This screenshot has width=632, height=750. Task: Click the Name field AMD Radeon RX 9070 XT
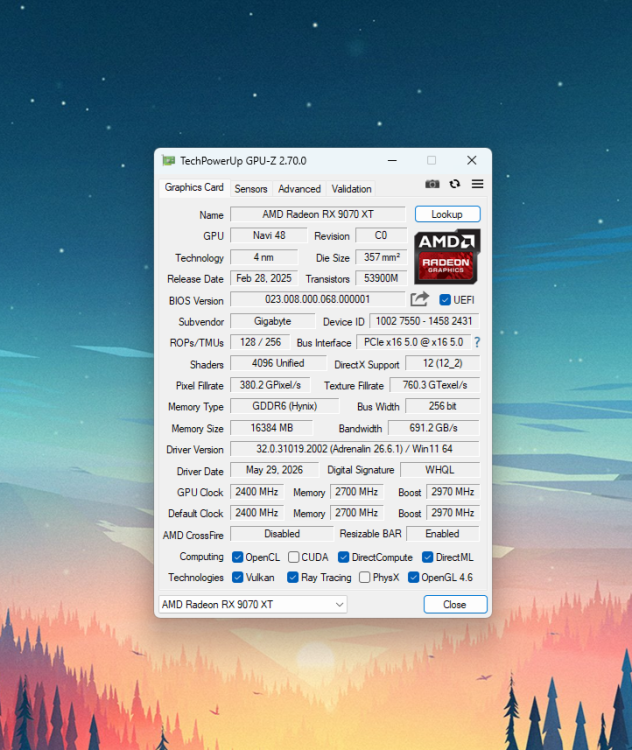[x=318, y=214]
